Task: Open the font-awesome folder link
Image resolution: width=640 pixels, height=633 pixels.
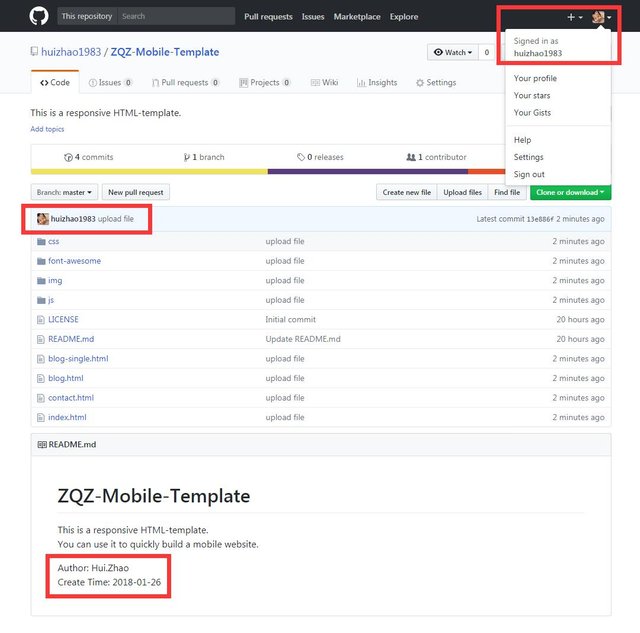Action: [74, 261]
